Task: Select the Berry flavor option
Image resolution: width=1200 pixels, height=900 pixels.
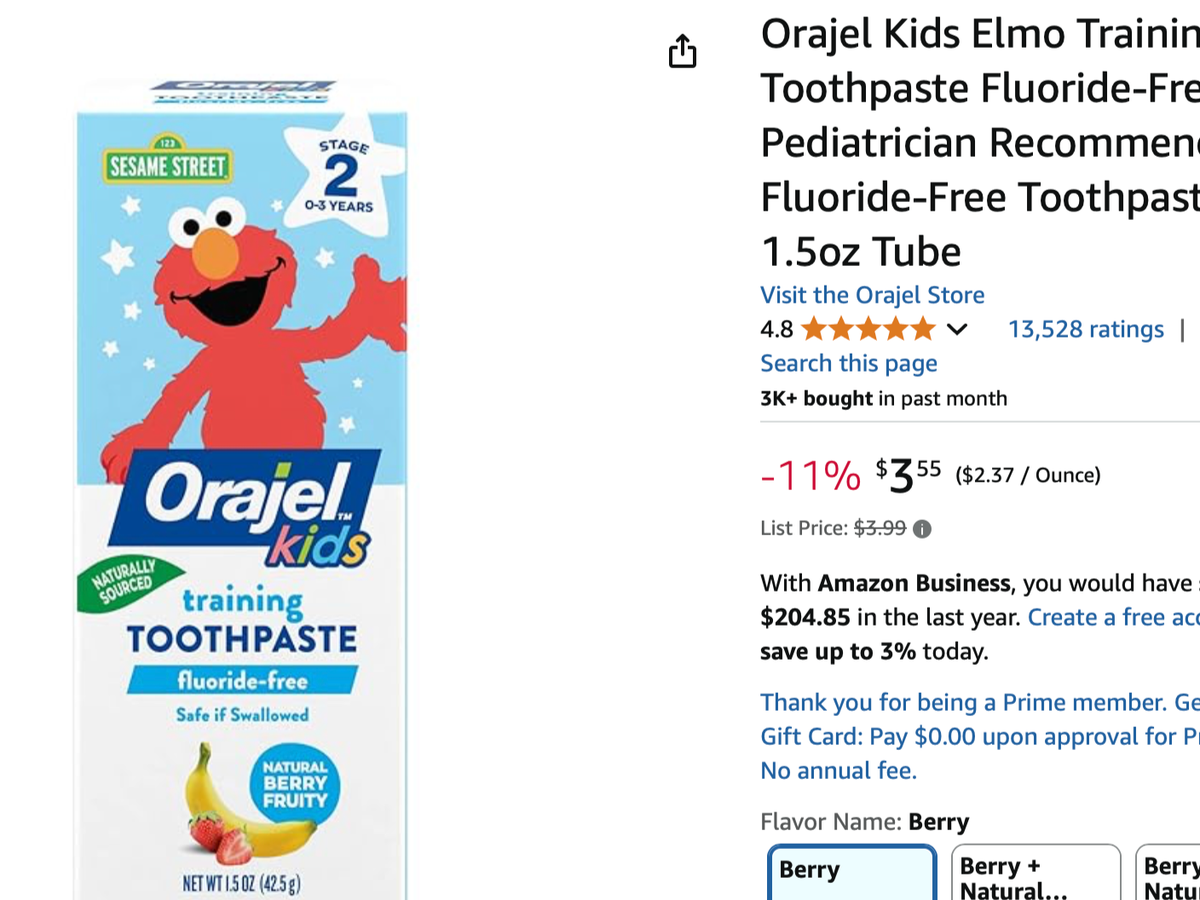Action: pos(851,872)
